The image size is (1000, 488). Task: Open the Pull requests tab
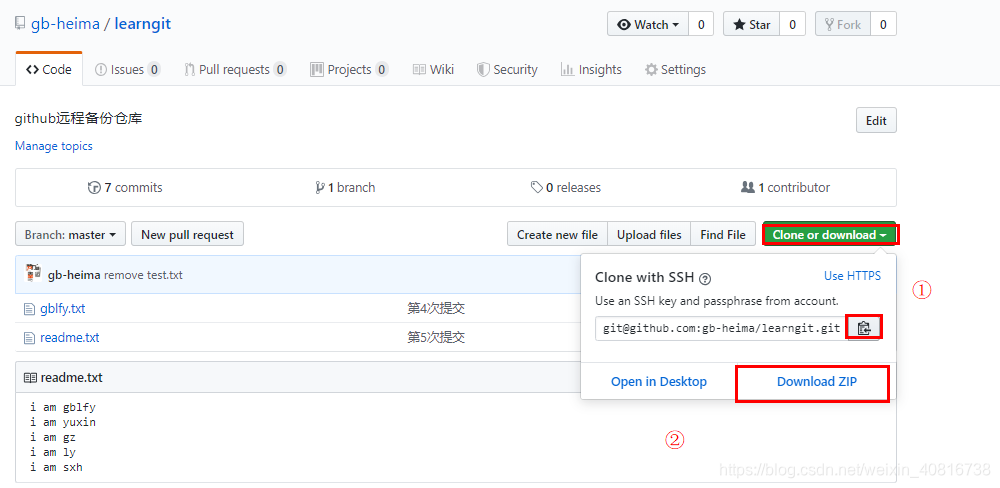pos(235,70)
